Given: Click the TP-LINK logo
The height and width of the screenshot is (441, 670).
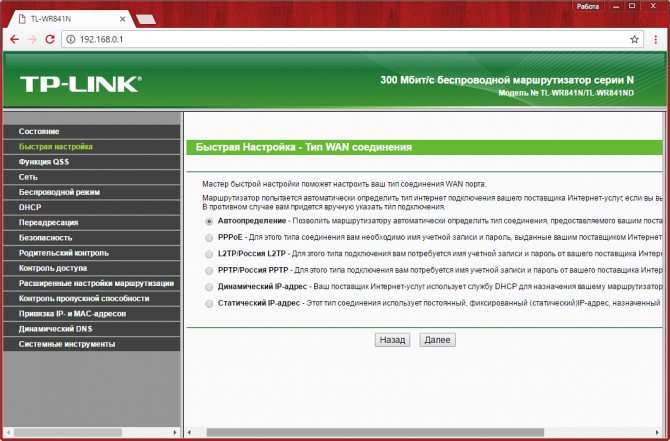Looking at the screenshot, I should 80,84.
